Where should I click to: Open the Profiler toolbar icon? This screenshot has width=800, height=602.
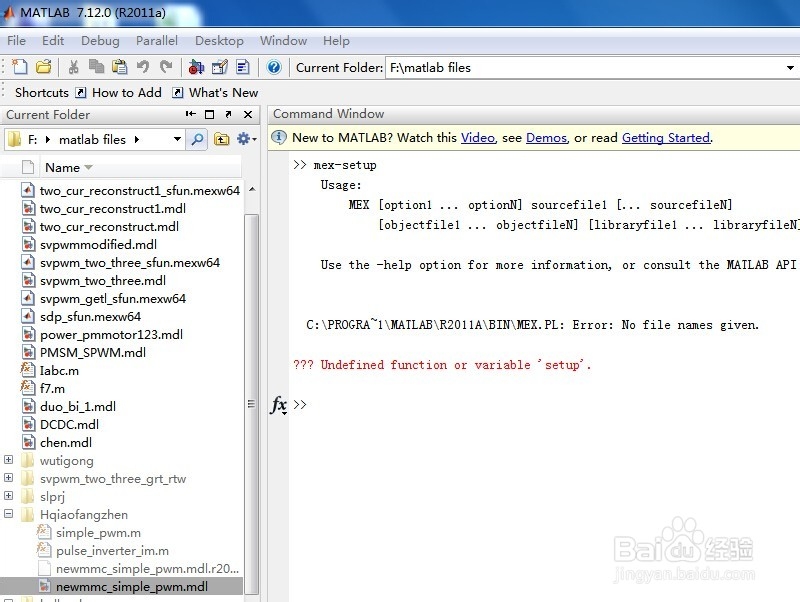pyautogui.click(x=243, y=67)
